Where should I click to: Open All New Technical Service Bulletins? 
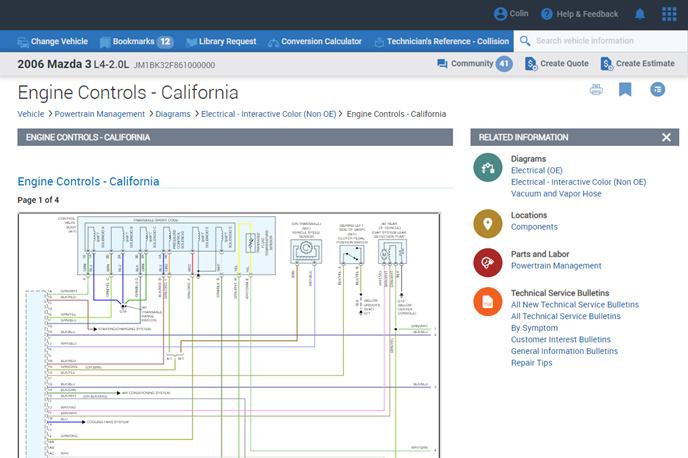point(575,304)
